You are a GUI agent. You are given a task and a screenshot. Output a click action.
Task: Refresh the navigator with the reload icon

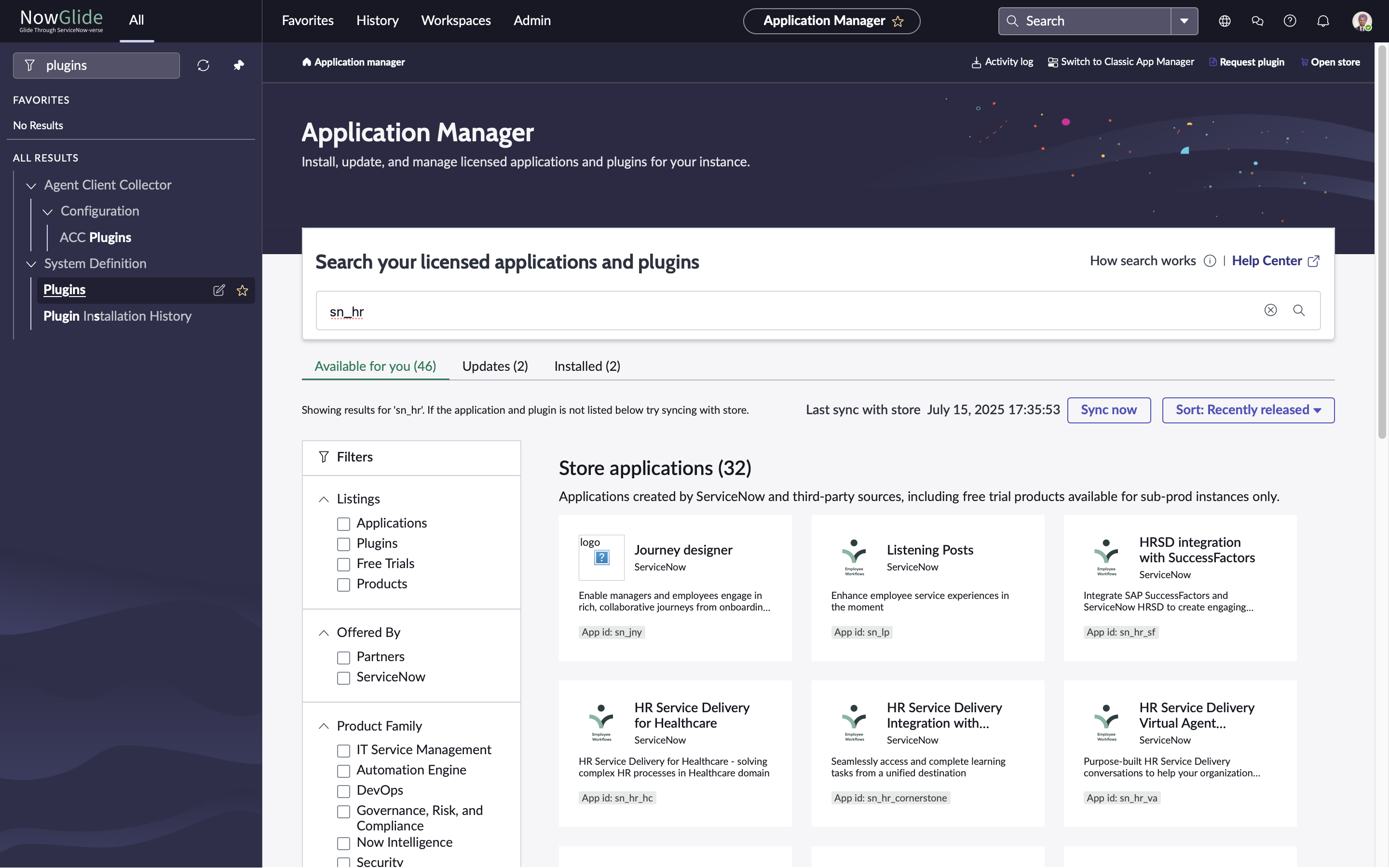pyautogui.click(x=203, y=66)
